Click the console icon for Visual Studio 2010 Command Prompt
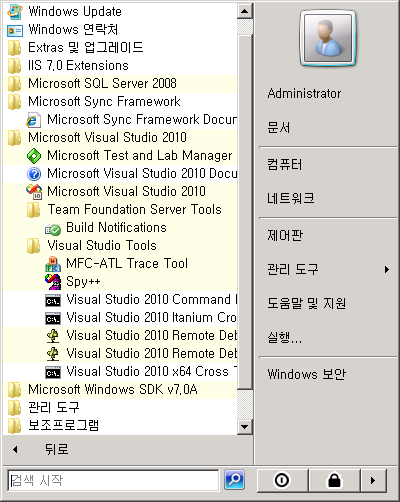 pyautogui.click(x=53, y=301)
